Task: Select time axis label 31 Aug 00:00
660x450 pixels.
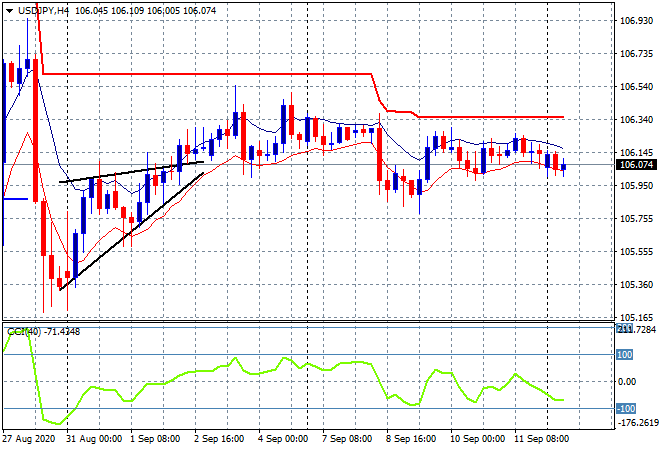Action: [x=94, y=439]
